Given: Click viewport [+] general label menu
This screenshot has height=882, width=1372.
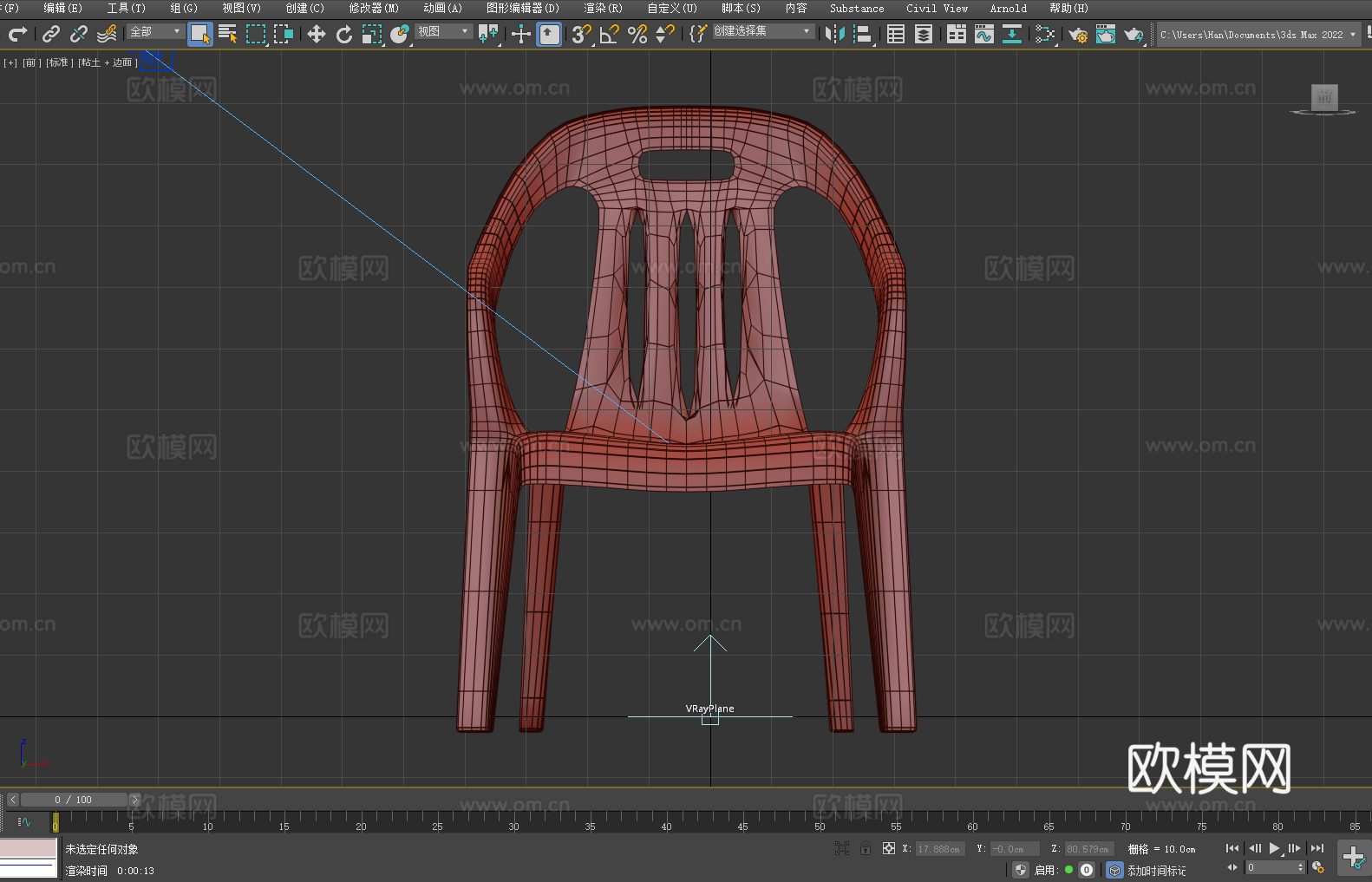Looking at the screenshot, I should click(x=10, y=62).
